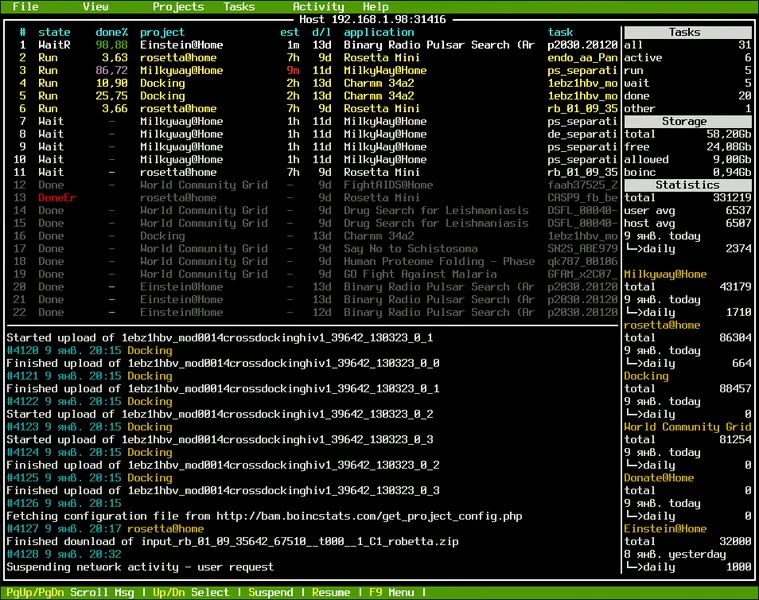
Task: Select row 22 Einstein@Home with 12d deadline
Action: coord(312,312)
